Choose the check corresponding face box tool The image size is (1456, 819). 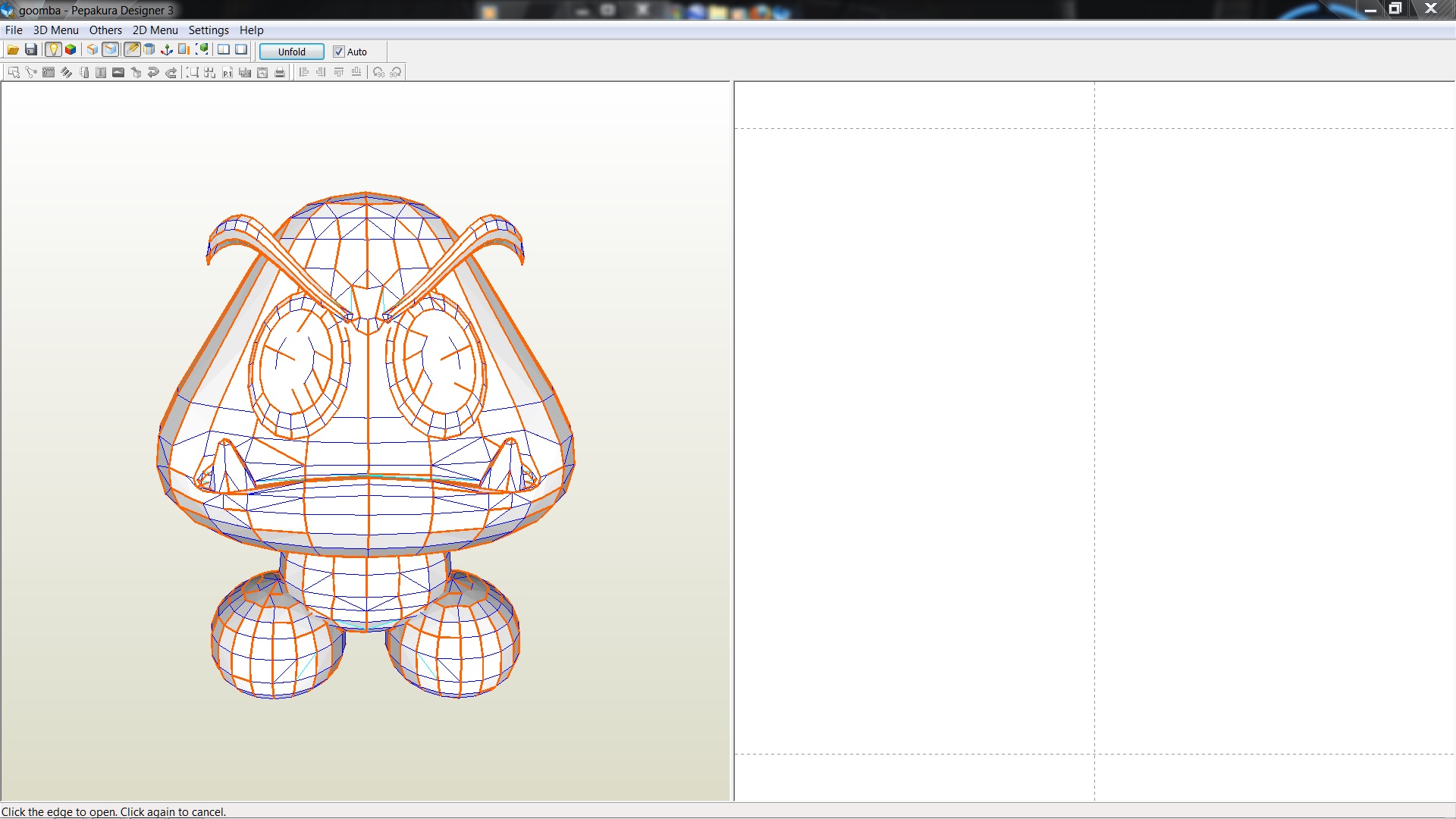click(136, 73)
